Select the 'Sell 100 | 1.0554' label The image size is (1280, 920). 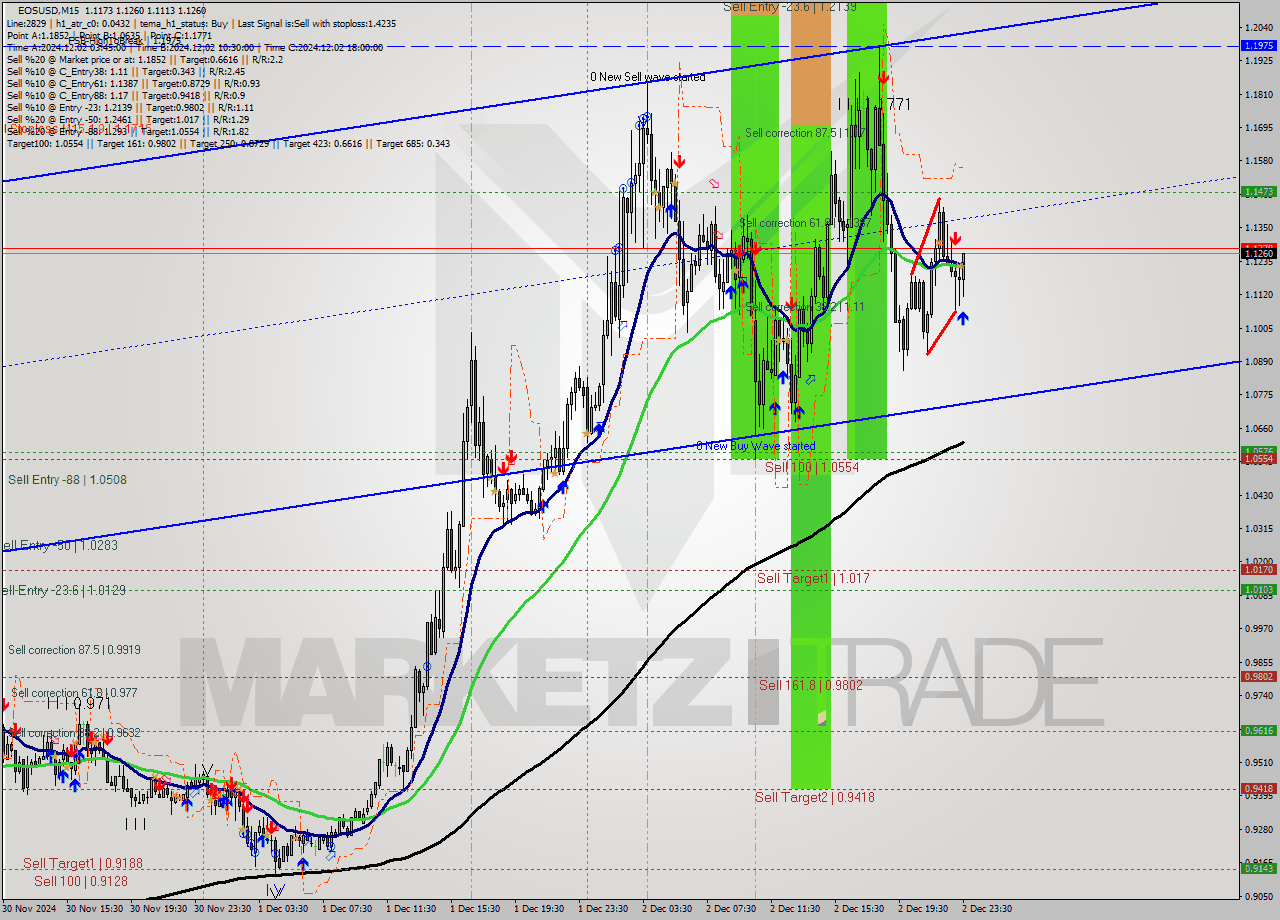[812, 467]
